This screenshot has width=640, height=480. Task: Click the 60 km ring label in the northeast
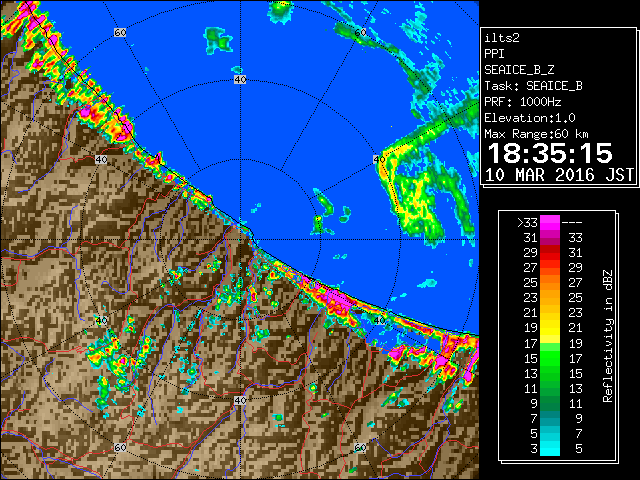point(360,32)
